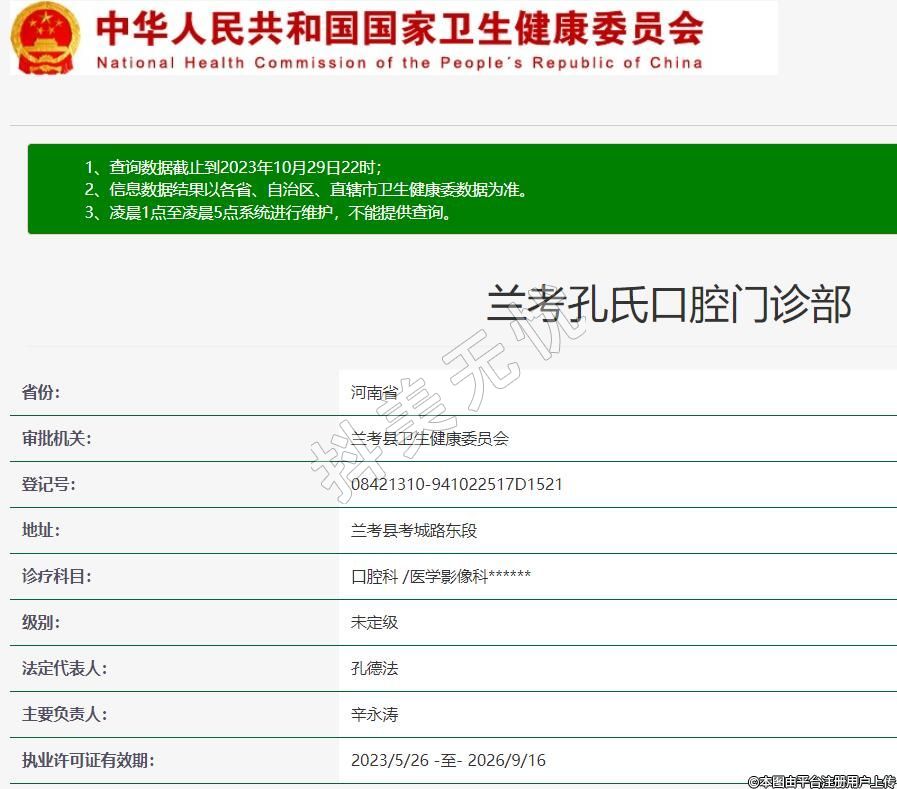Click the English National Health Commission subtitle
The height and width of the screenshot is (789, 897).
click(x=399, y=63)
